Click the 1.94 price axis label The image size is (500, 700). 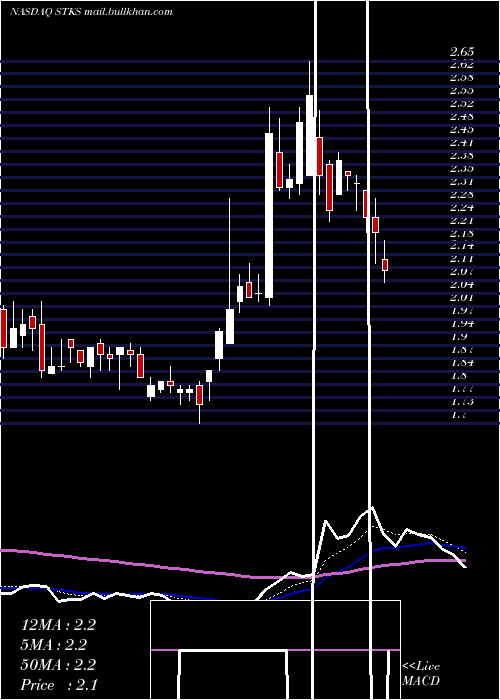462,324
